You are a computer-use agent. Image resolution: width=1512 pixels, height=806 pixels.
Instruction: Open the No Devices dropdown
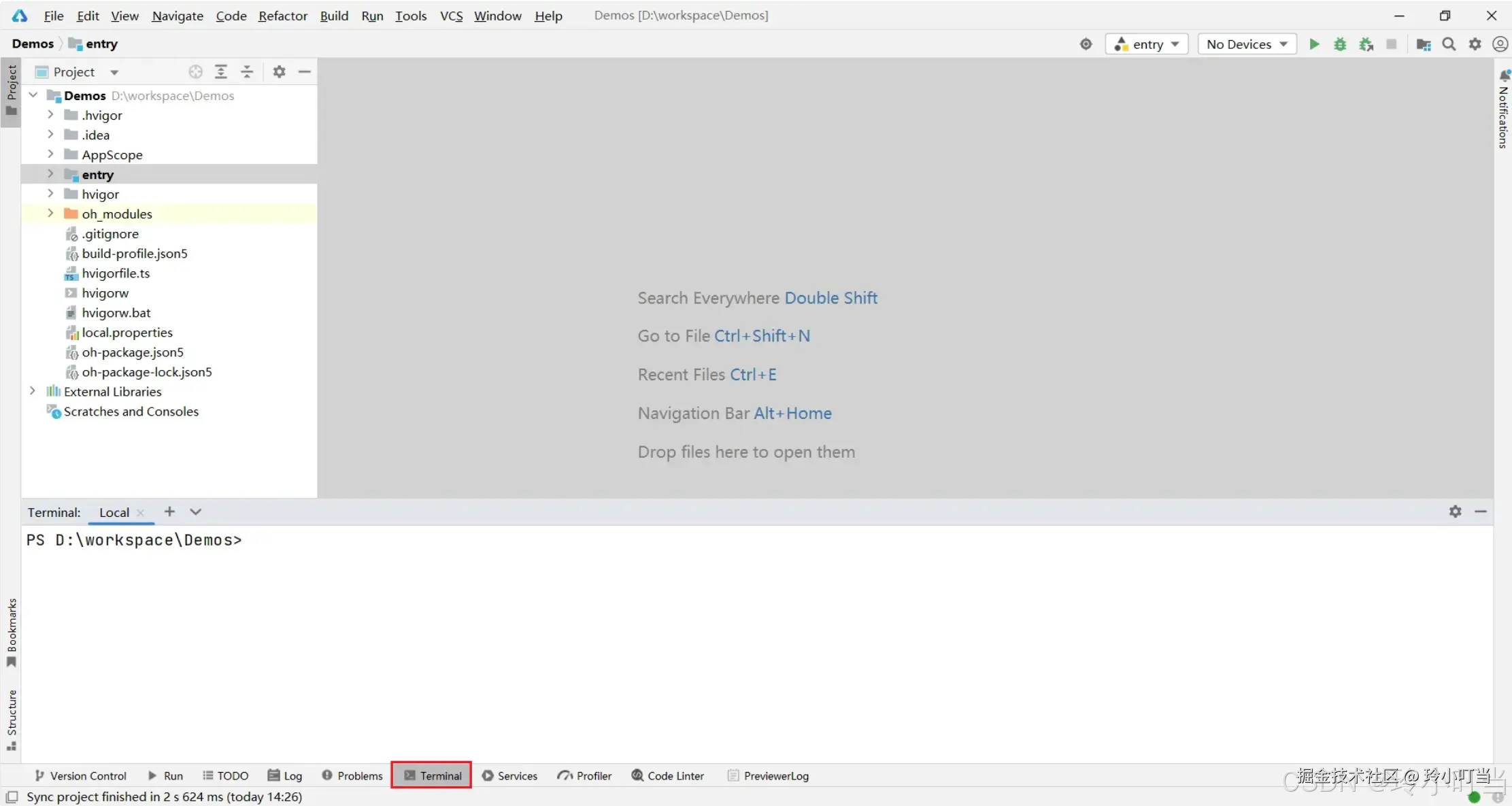(1247, 44)
